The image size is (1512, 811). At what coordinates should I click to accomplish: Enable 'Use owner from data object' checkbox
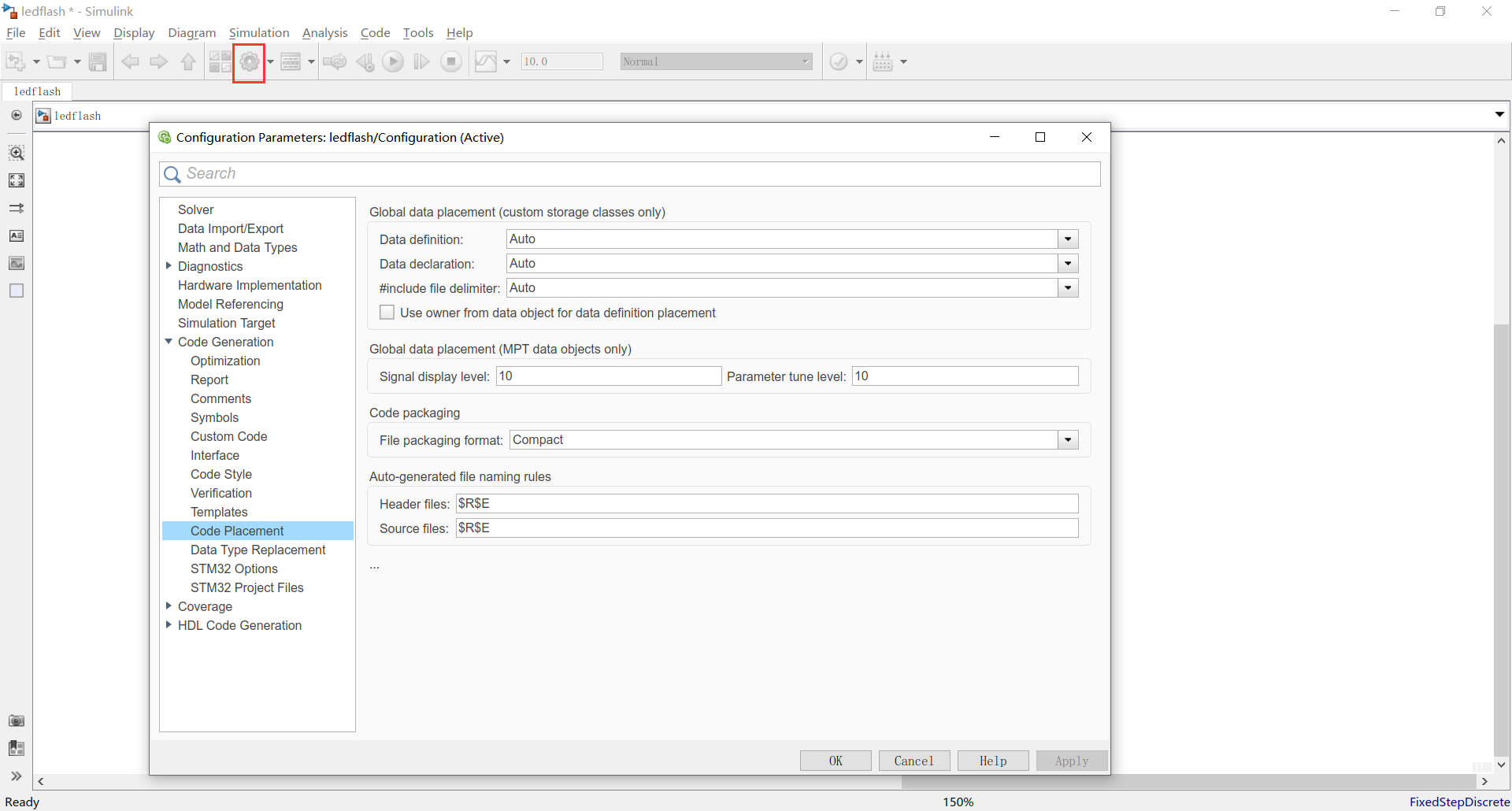coord(387,313)
